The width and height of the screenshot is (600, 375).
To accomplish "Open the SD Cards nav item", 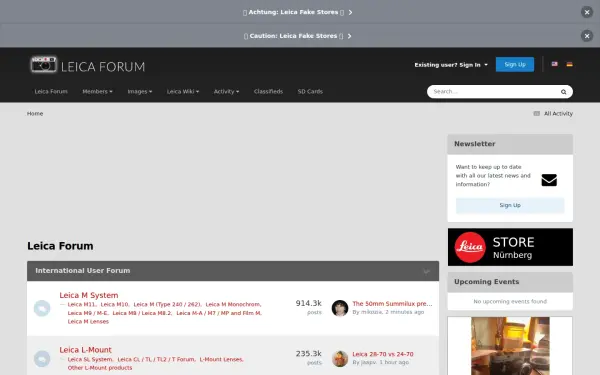I will (310, 91).
